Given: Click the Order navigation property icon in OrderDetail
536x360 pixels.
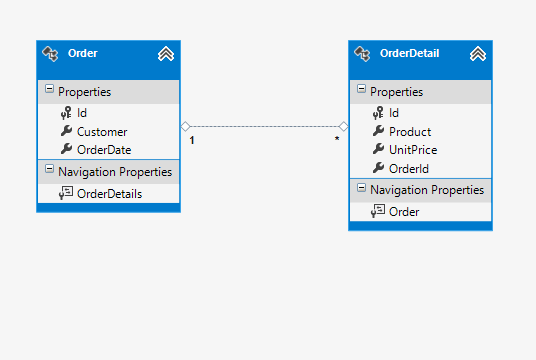Looking at the screenshot, I should pos(378,211).
